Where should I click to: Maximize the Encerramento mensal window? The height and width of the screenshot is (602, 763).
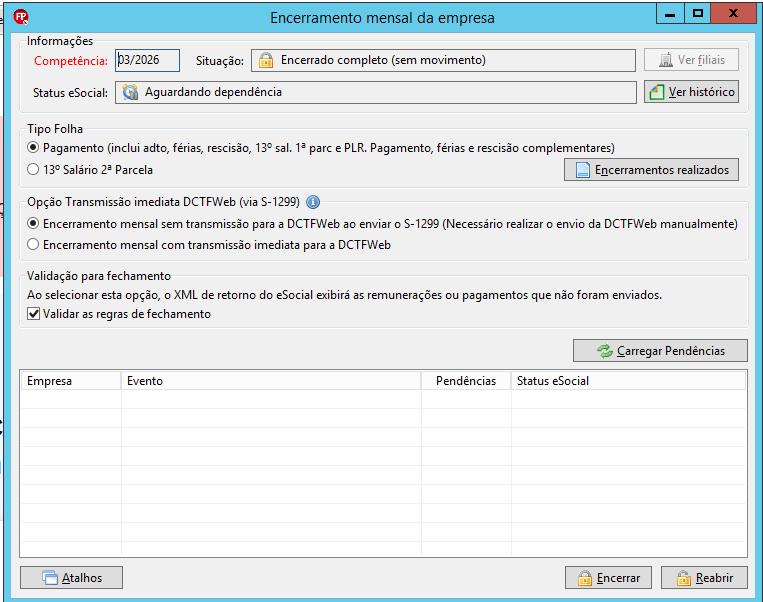(x=698, y=13)
